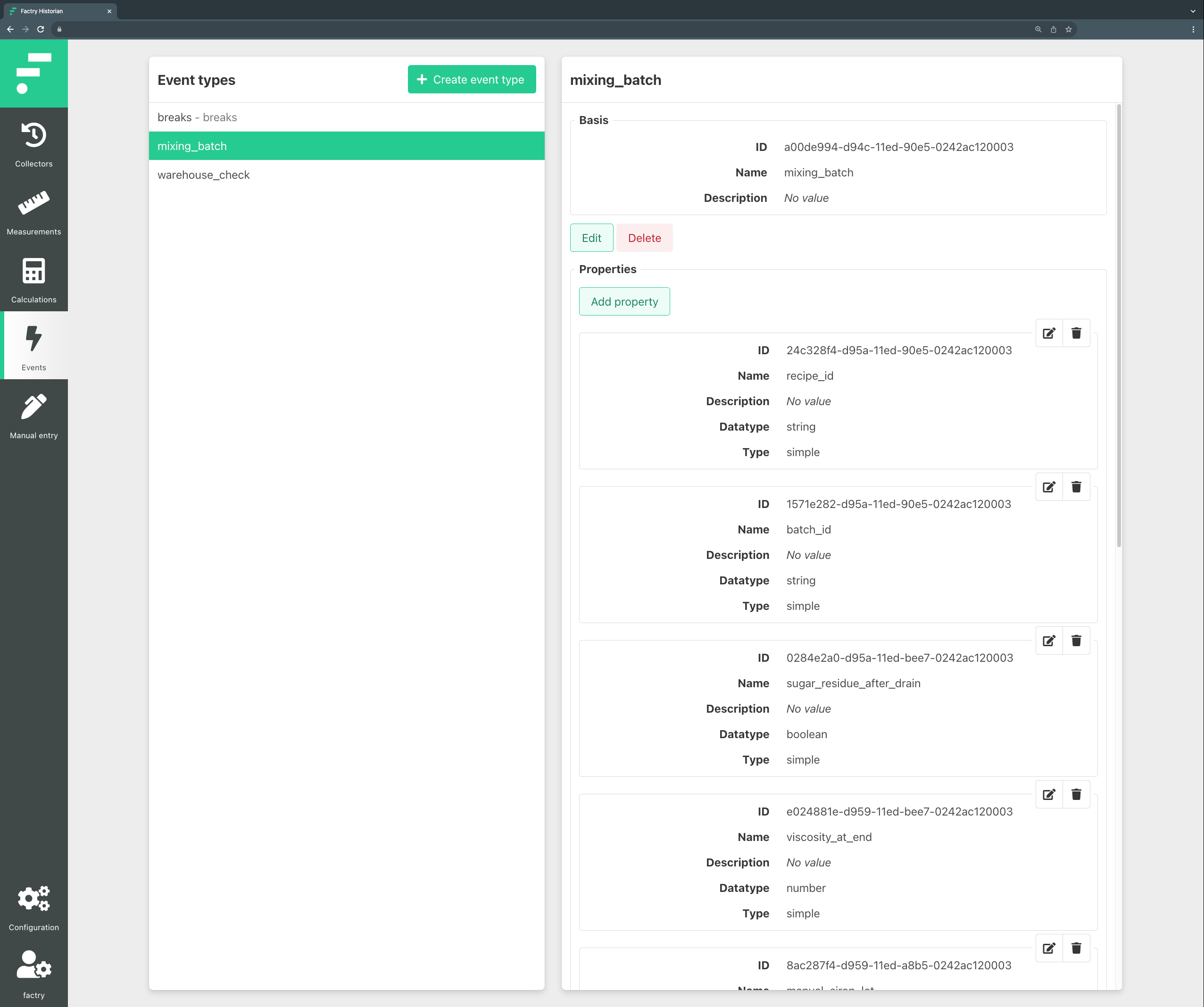Click Create event type button

(471, 80)
